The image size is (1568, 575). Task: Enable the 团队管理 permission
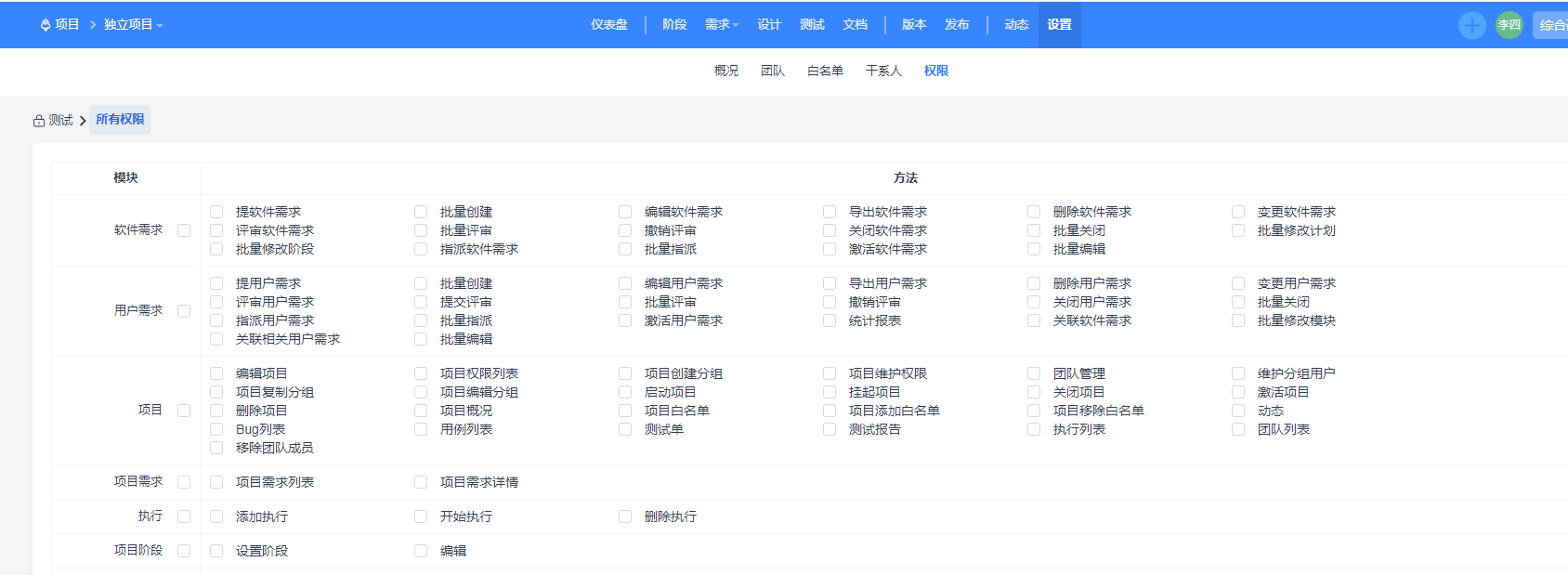pos(1034,373)
